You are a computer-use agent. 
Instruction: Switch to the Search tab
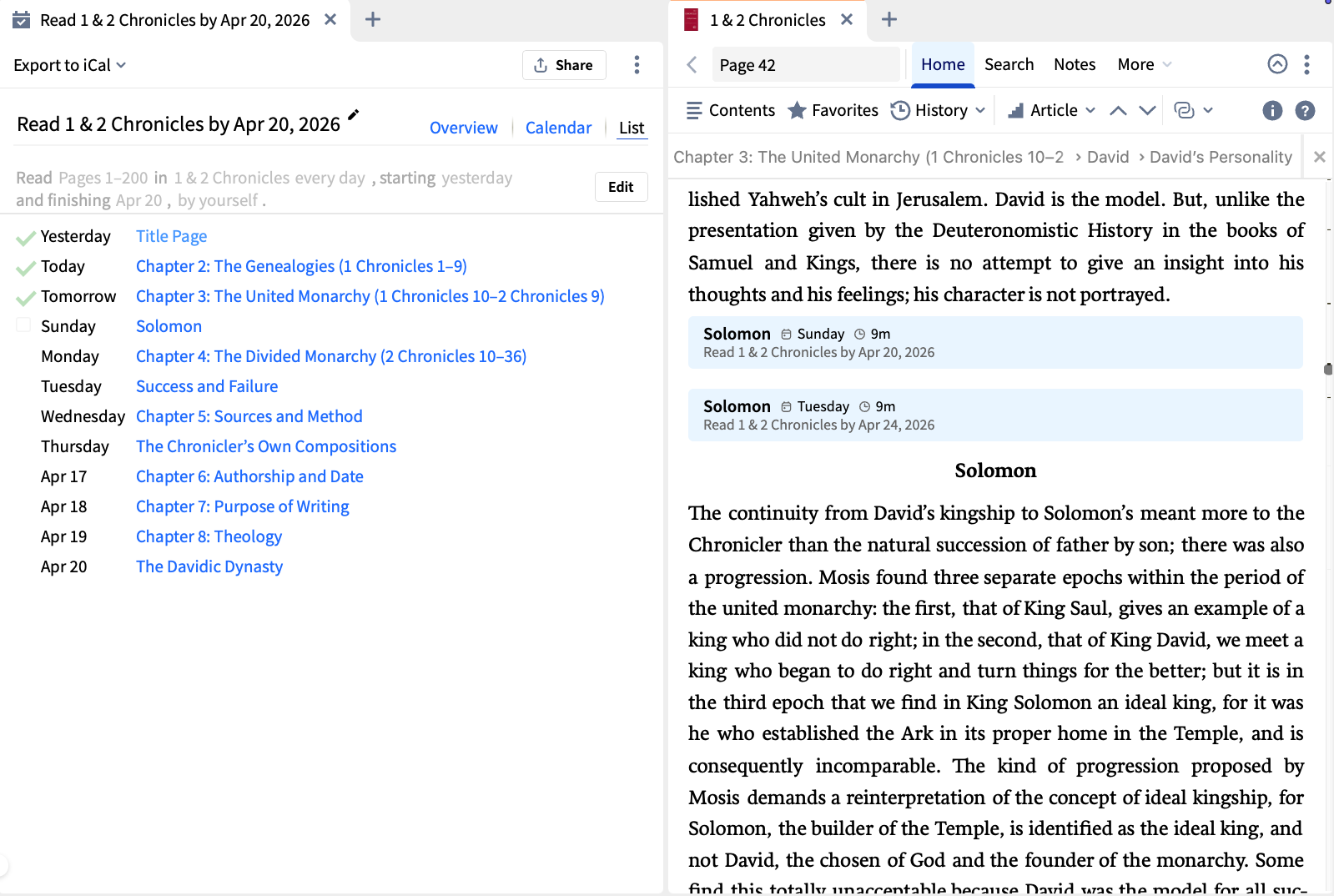1009,64
